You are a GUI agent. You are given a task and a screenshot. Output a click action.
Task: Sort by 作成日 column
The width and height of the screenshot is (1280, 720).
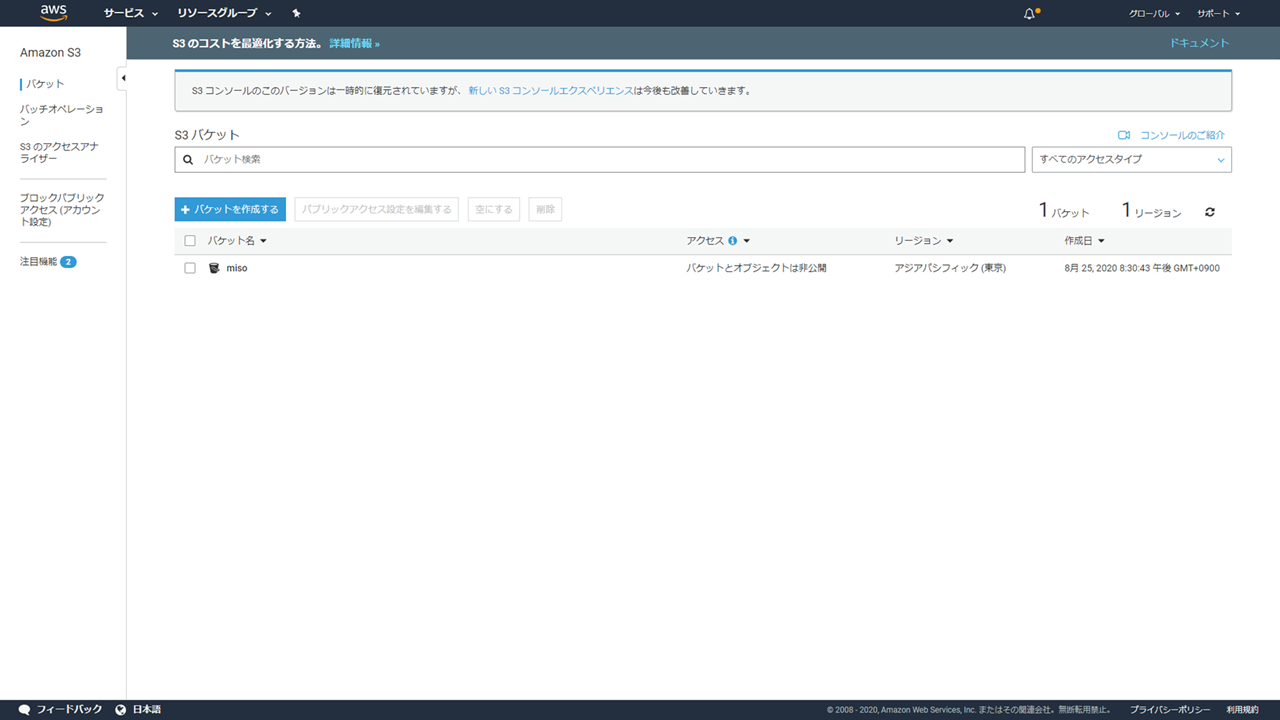pyautogui.click(x=1085, y=241)
